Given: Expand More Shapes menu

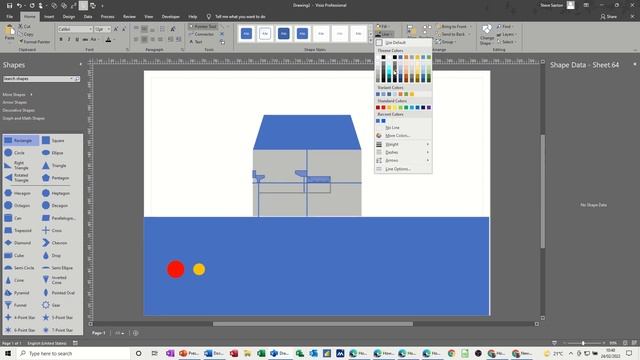Looking at the screenshot, I should click(x=17, y=94).
